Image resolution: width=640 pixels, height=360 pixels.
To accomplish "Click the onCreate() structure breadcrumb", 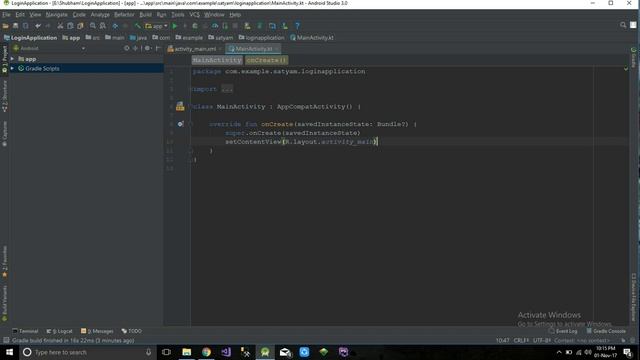I will pyautogui.click(x=267, y=60).
